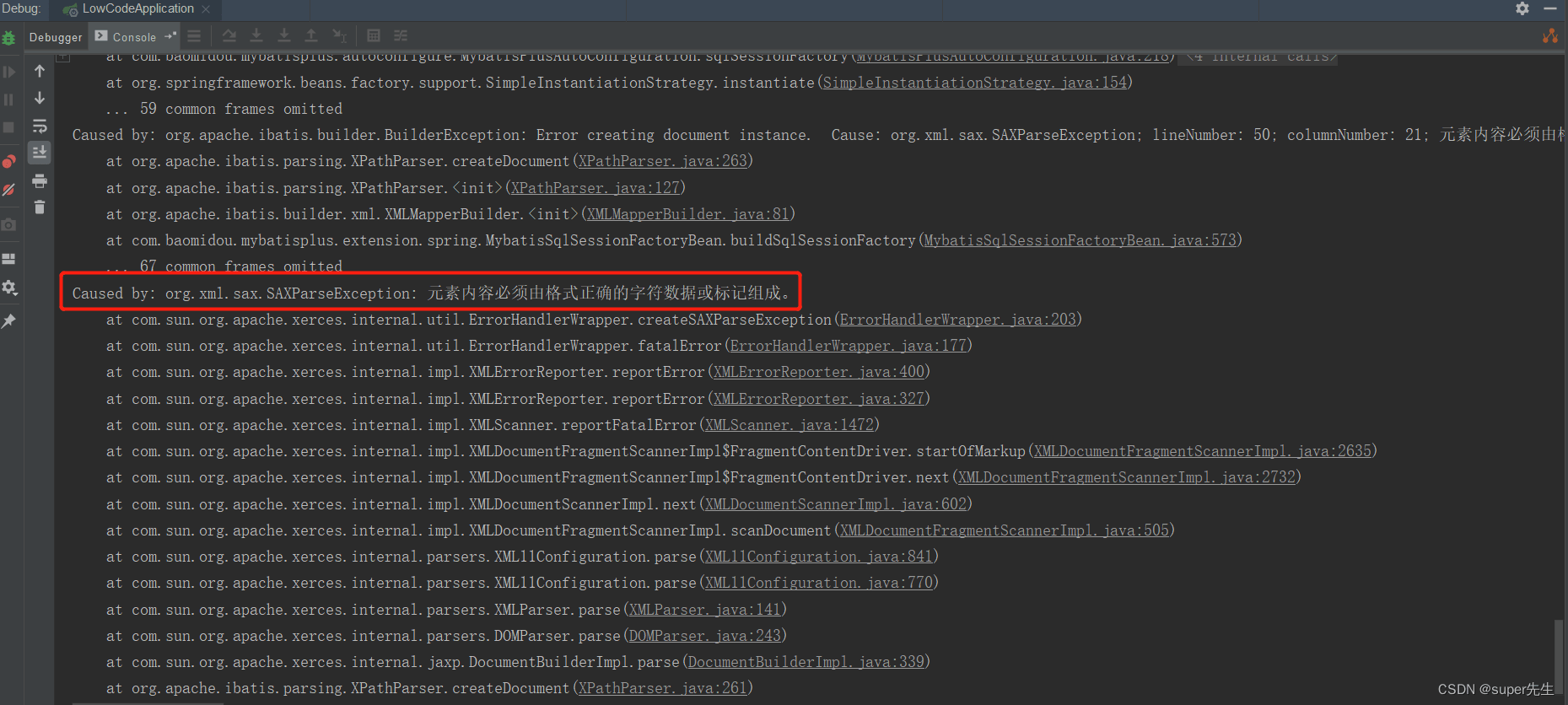Open ErrorHandlerWrapper.java:203 source link
The height and width of the screenshot is (705, 1568).
(957, 320)
